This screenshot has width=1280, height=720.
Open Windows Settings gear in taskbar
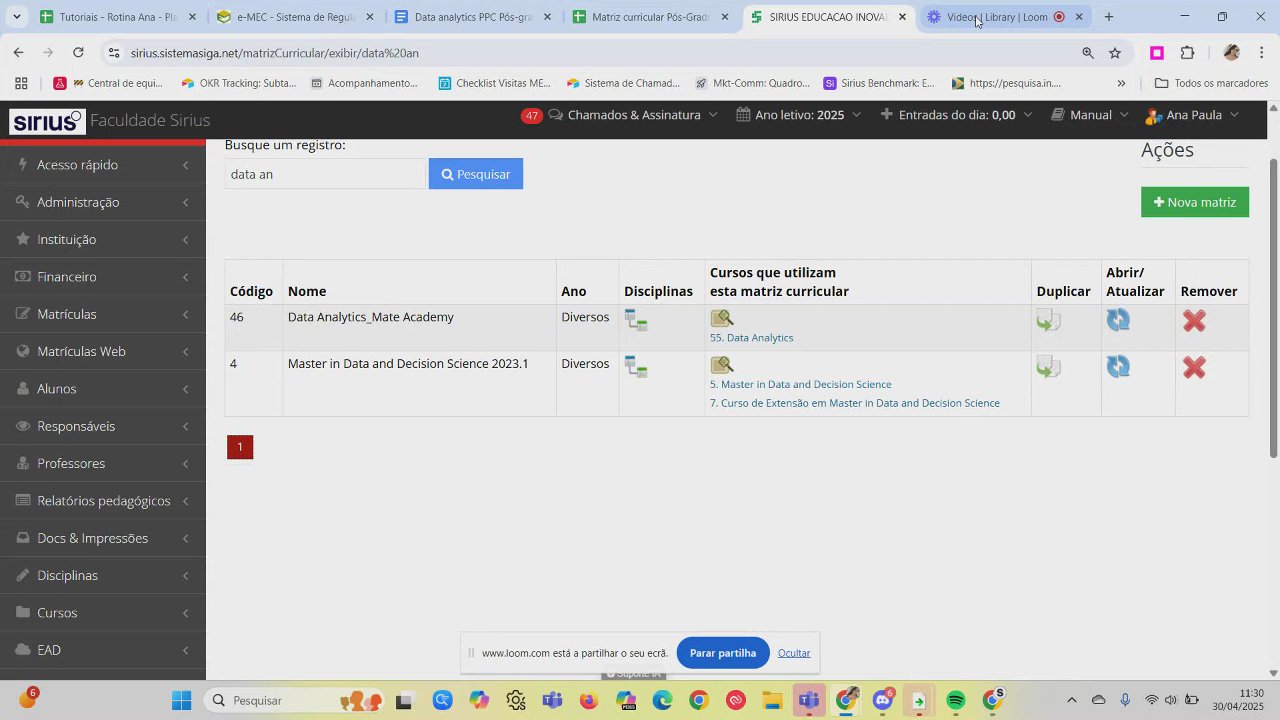pos(515,700)
